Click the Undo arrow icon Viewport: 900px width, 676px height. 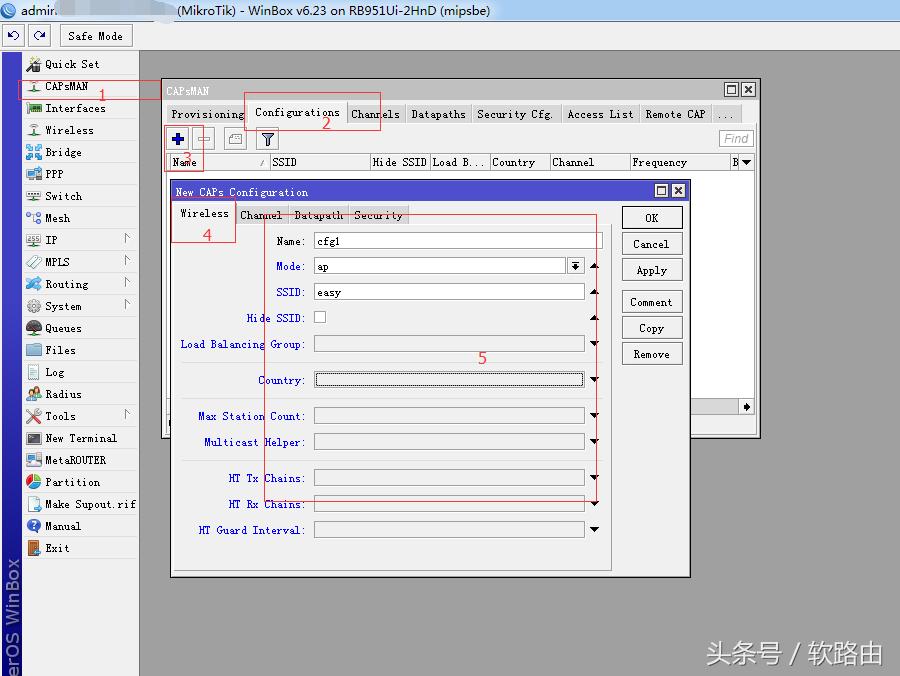[14, 36]
